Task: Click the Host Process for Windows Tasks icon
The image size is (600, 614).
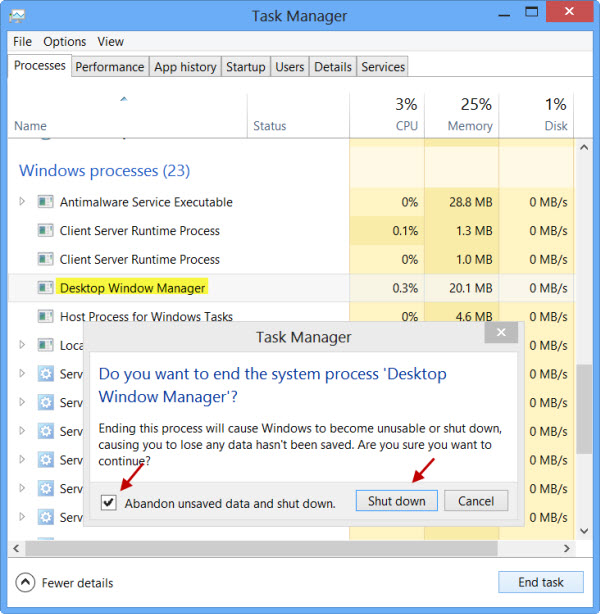Action: tap(45, 316)
